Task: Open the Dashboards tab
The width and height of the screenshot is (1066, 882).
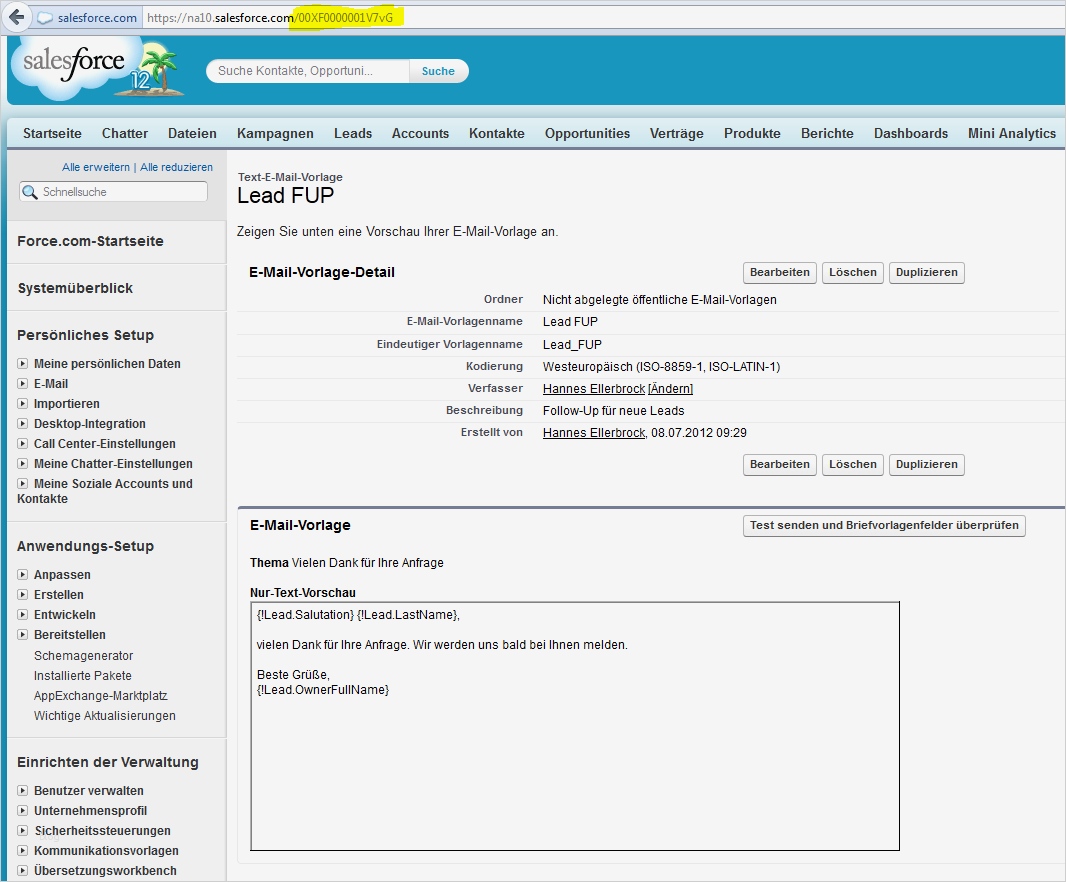Action: point(911,133)
